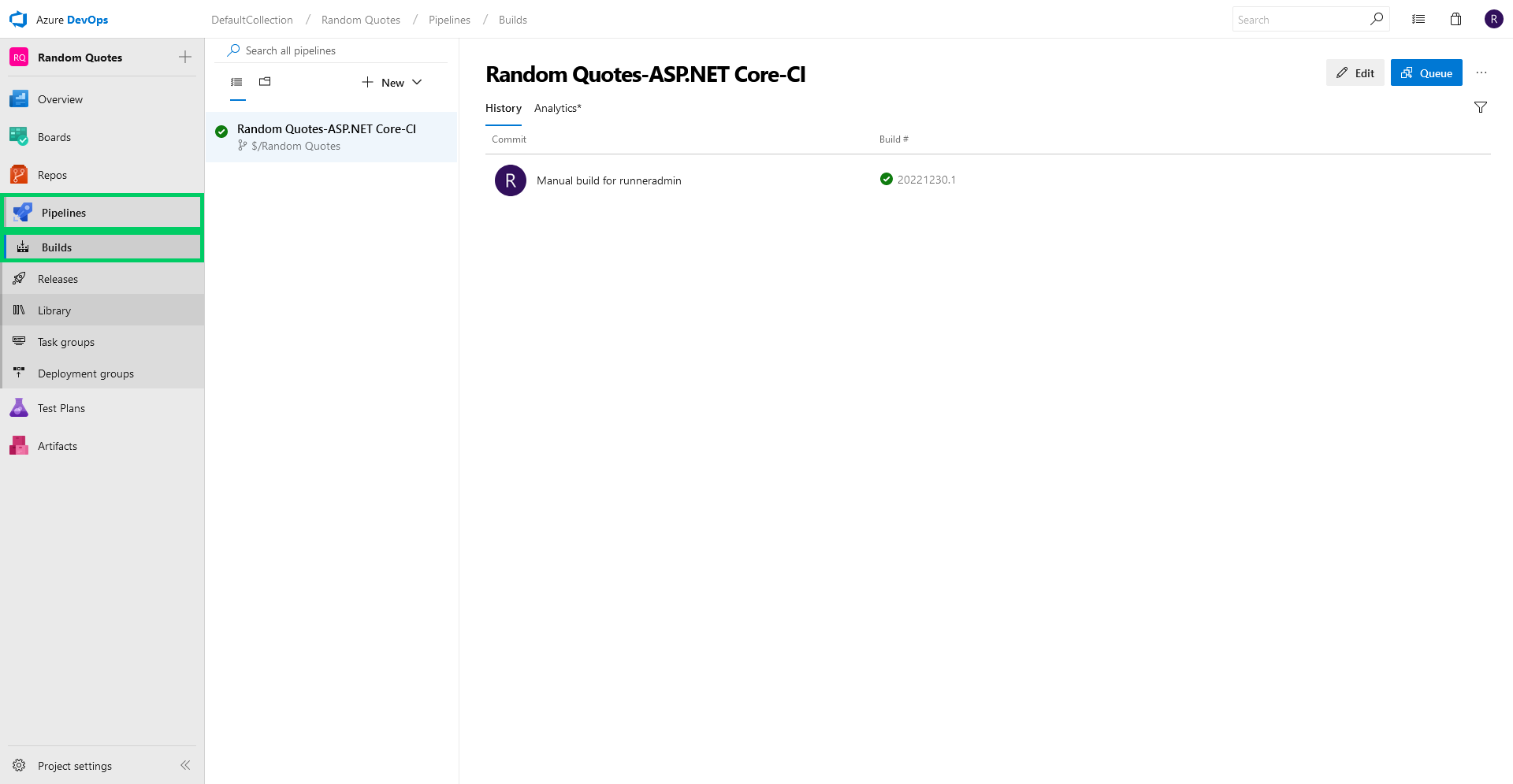
Task: Click the Task groups icon
Action: (19, 340)
